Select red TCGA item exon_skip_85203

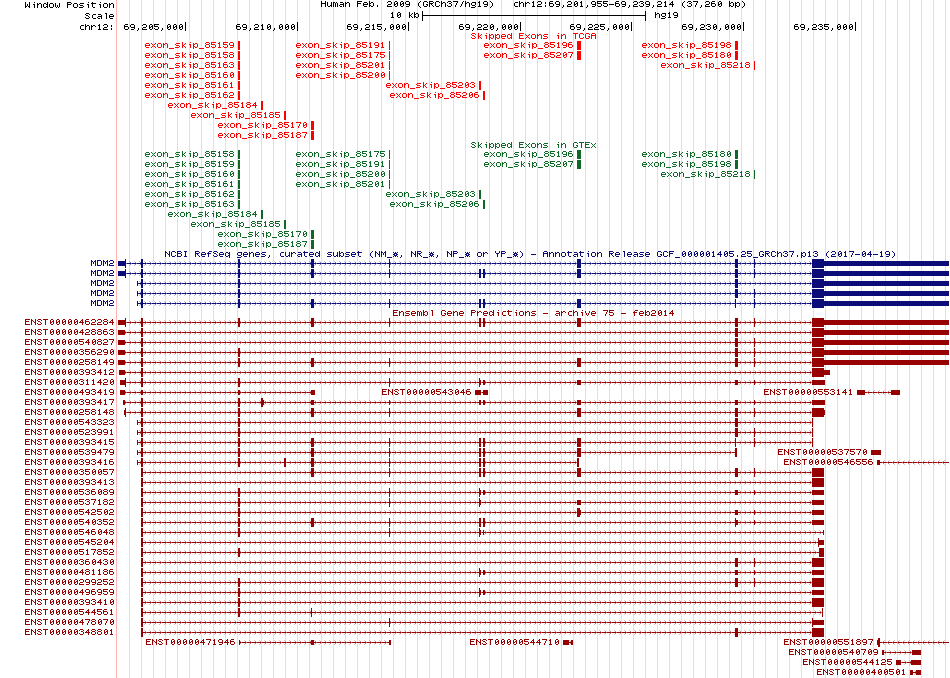coord(431,85)
